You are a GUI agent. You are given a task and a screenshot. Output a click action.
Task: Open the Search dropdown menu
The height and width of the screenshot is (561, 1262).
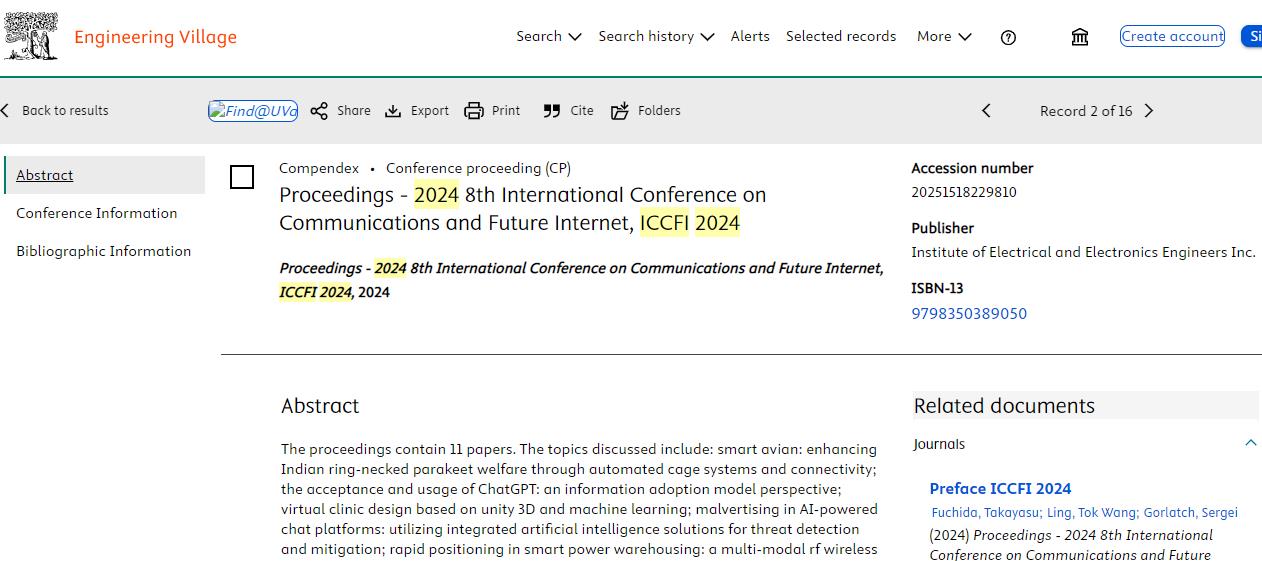point(548,36)
